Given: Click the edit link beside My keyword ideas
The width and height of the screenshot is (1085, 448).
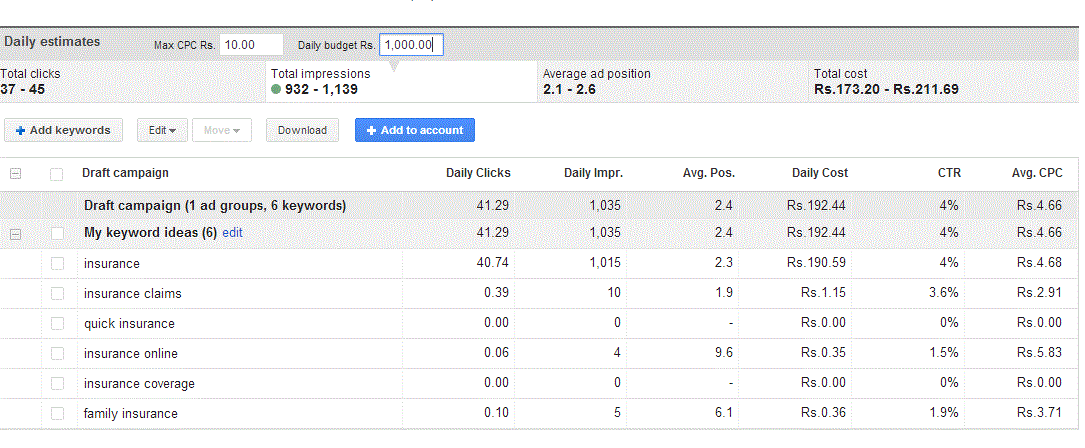Looking at the screenshot, I should click(x=232, y=233).
